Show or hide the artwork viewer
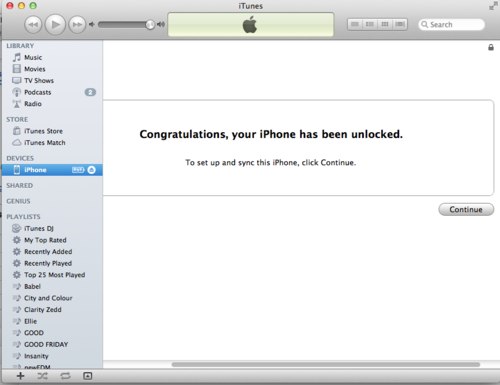 88,376
